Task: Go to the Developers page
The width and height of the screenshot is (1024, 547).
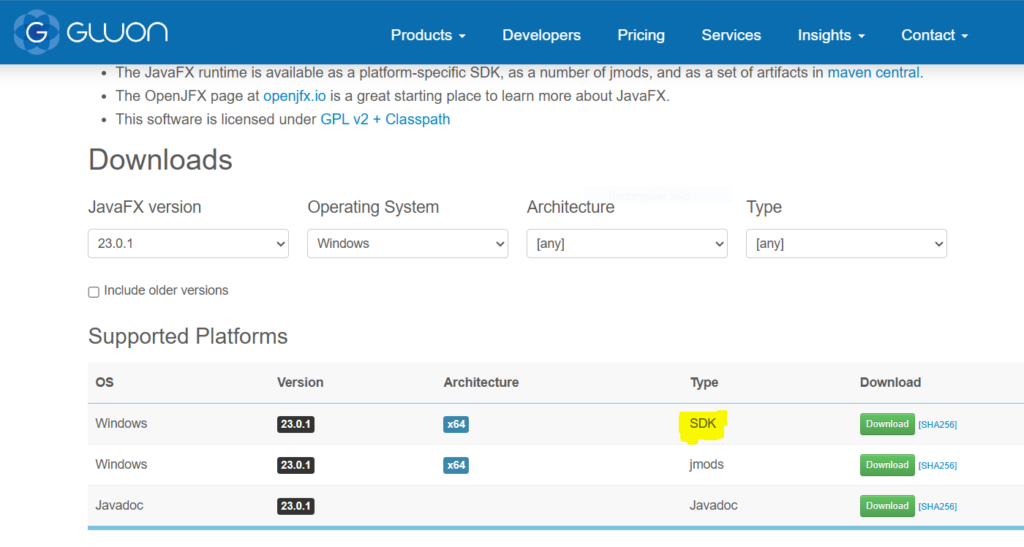Action: [541, 35]
